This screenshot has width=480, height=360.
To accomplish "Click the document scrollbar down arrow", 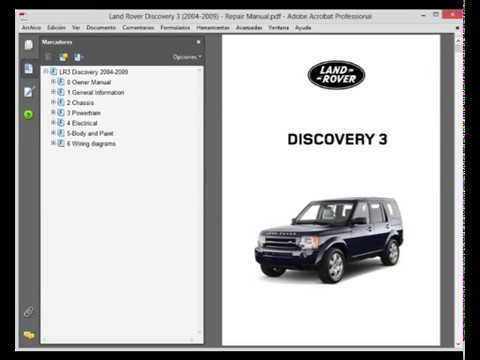I will 458,343.
